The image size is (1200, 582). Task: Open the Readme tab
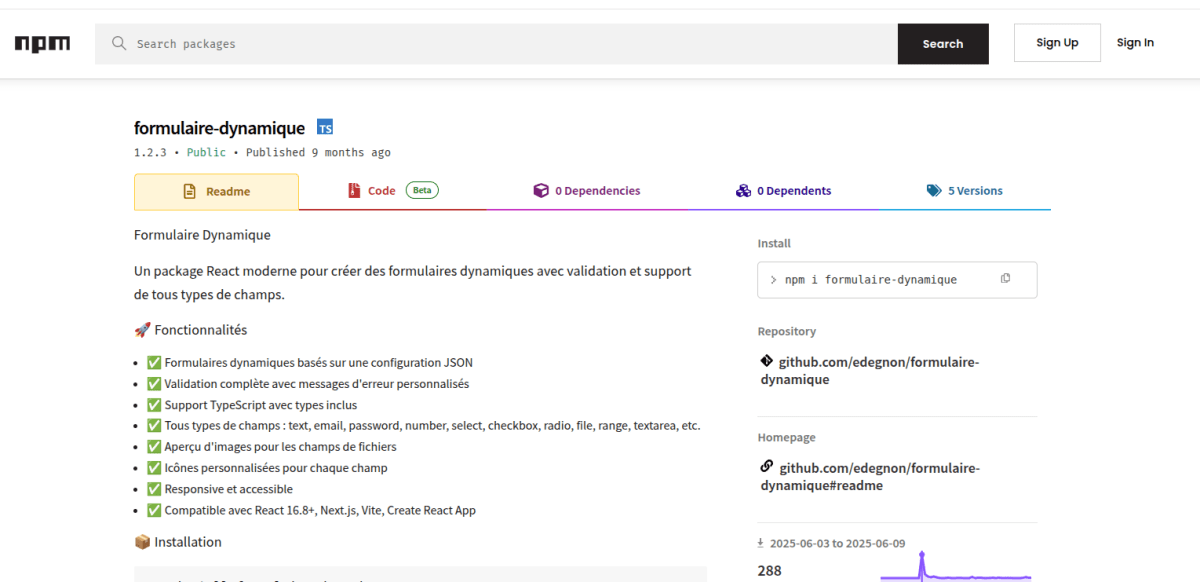216,192
